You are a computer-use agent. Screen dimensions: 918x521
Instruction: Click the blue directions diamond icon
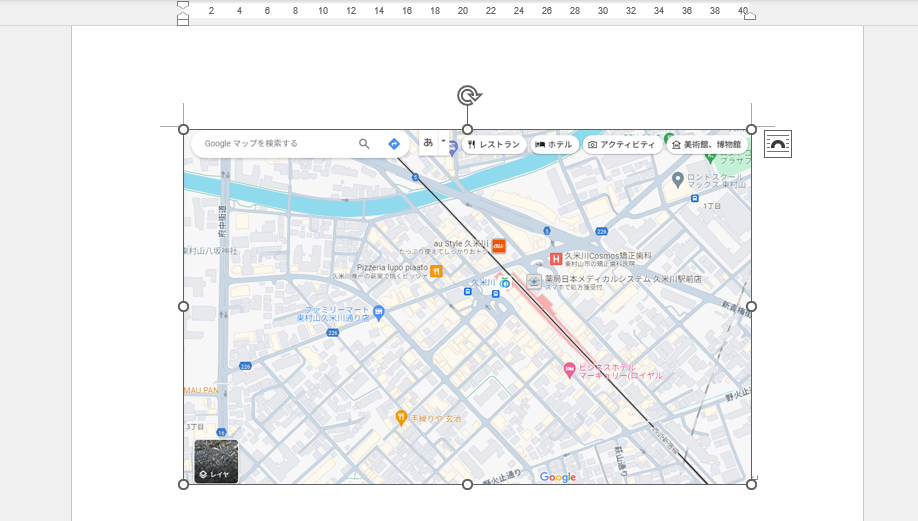tap(394, 143)
